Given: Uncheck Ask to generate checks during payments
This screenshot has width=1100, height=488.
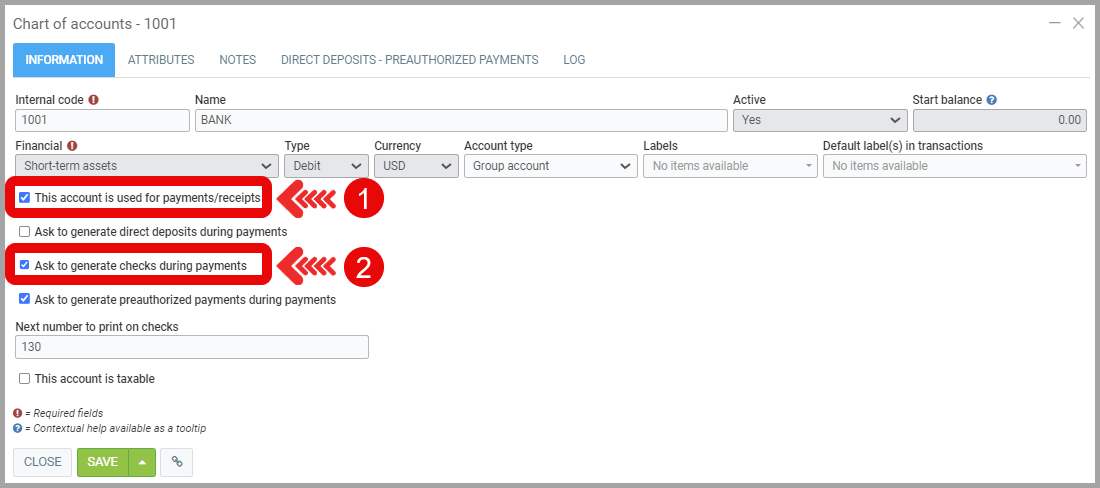Looking at the screenshot, I should pos(25,265).
